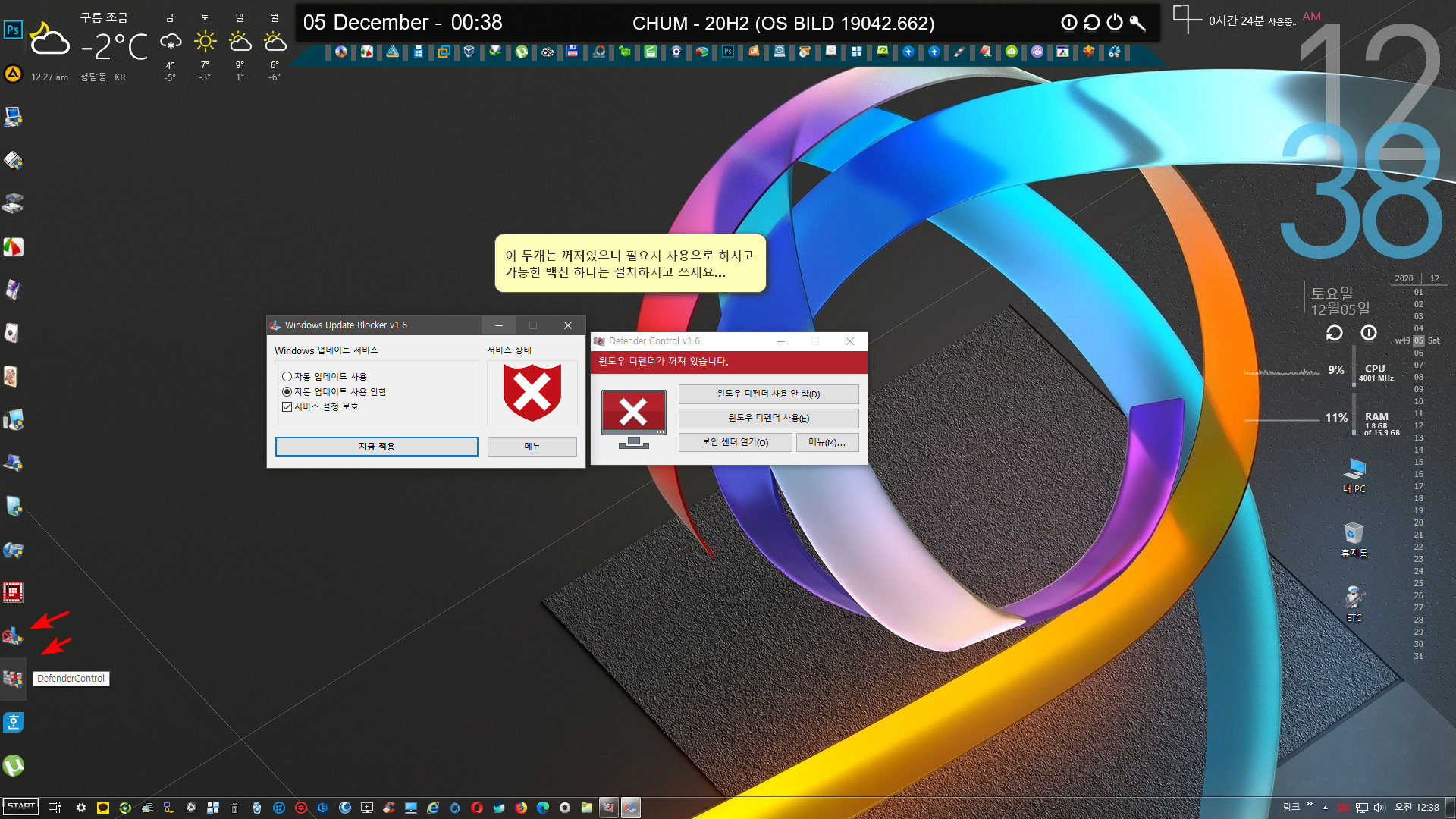The image size is (1456, 819).
Task: Launch Firefox from the taskbar
Action: pos(521,808)
